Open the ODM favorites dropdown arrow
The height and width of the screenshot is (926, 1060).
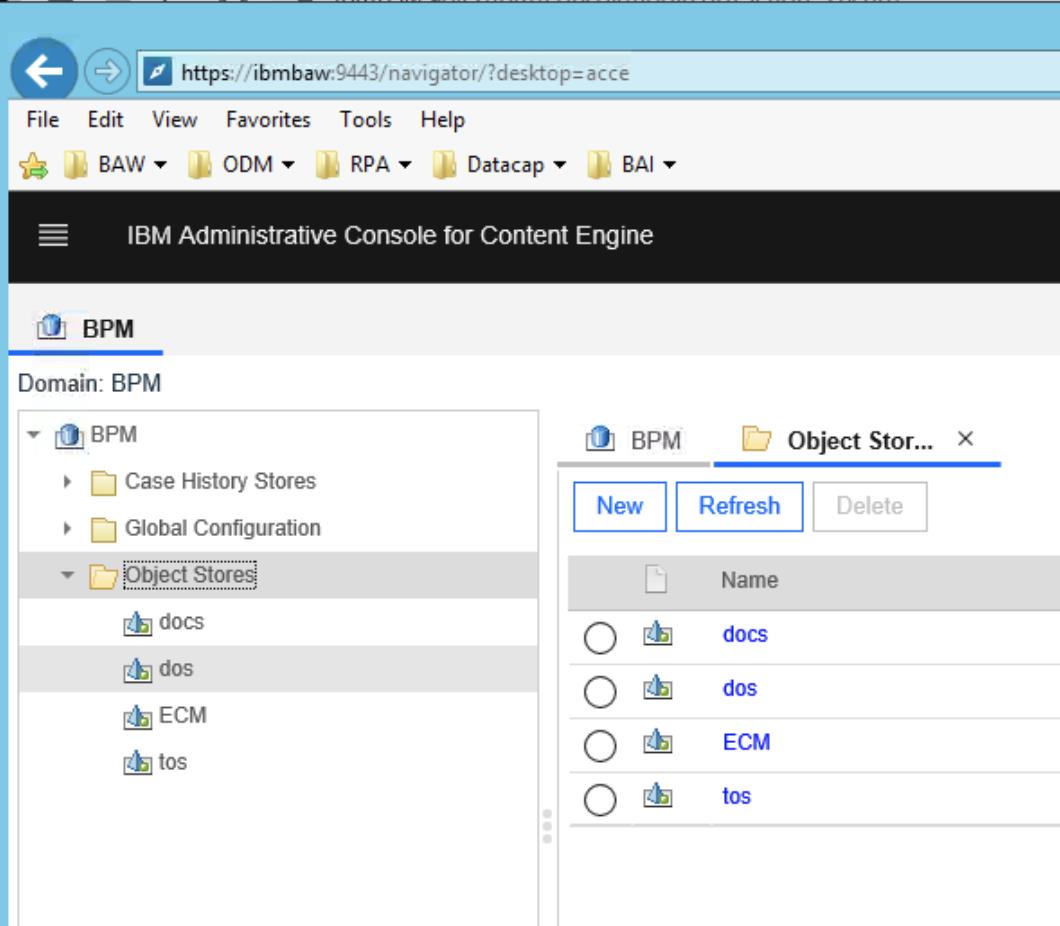(x=288, y=165)
